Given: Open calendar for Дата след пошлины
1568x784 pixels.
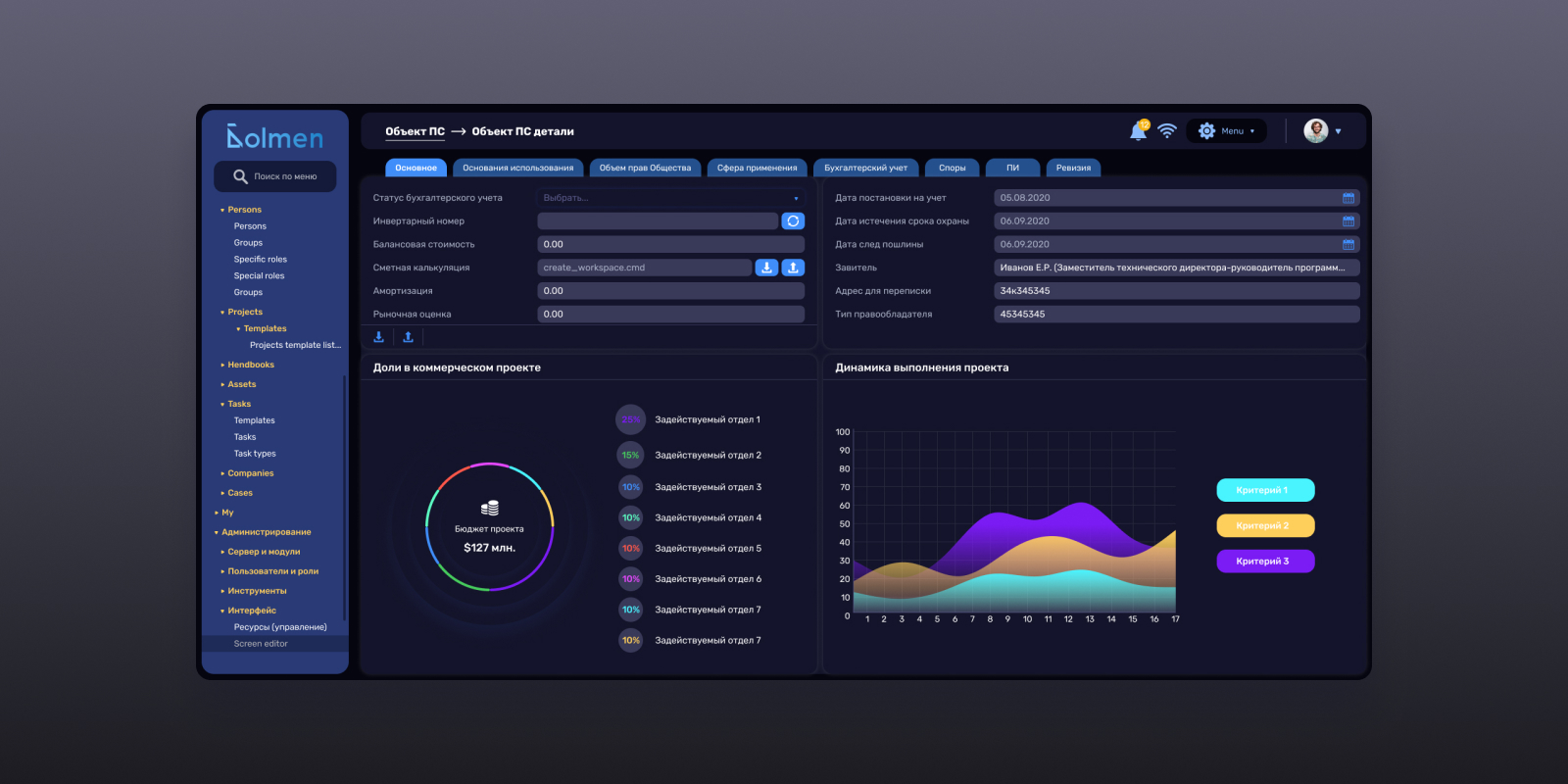Looking at the screenshot, I should coord(1348,244).
